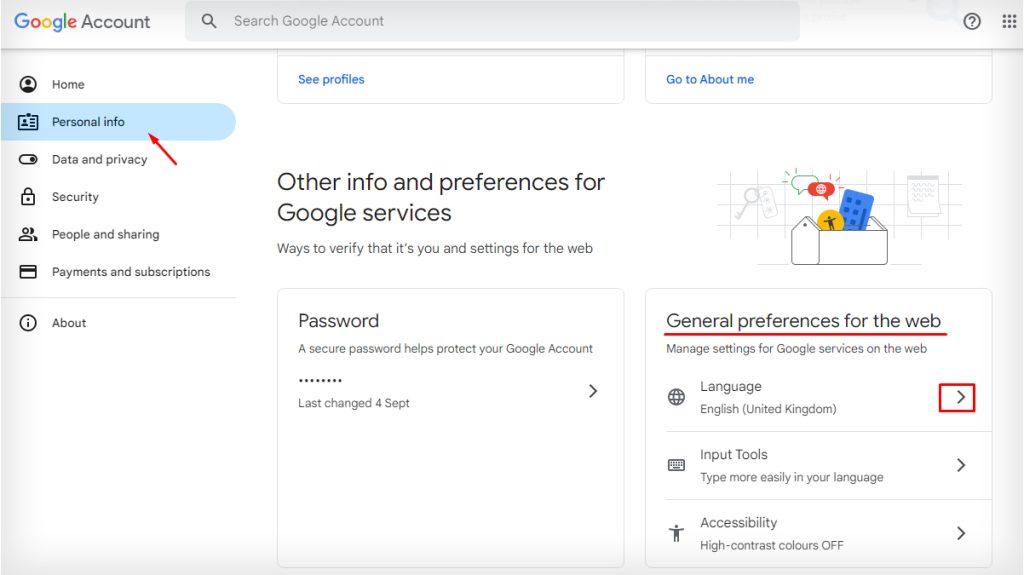Click the See profiles link
The height and width of the screenshot is (575, 1024).
[x=331, y=79]
